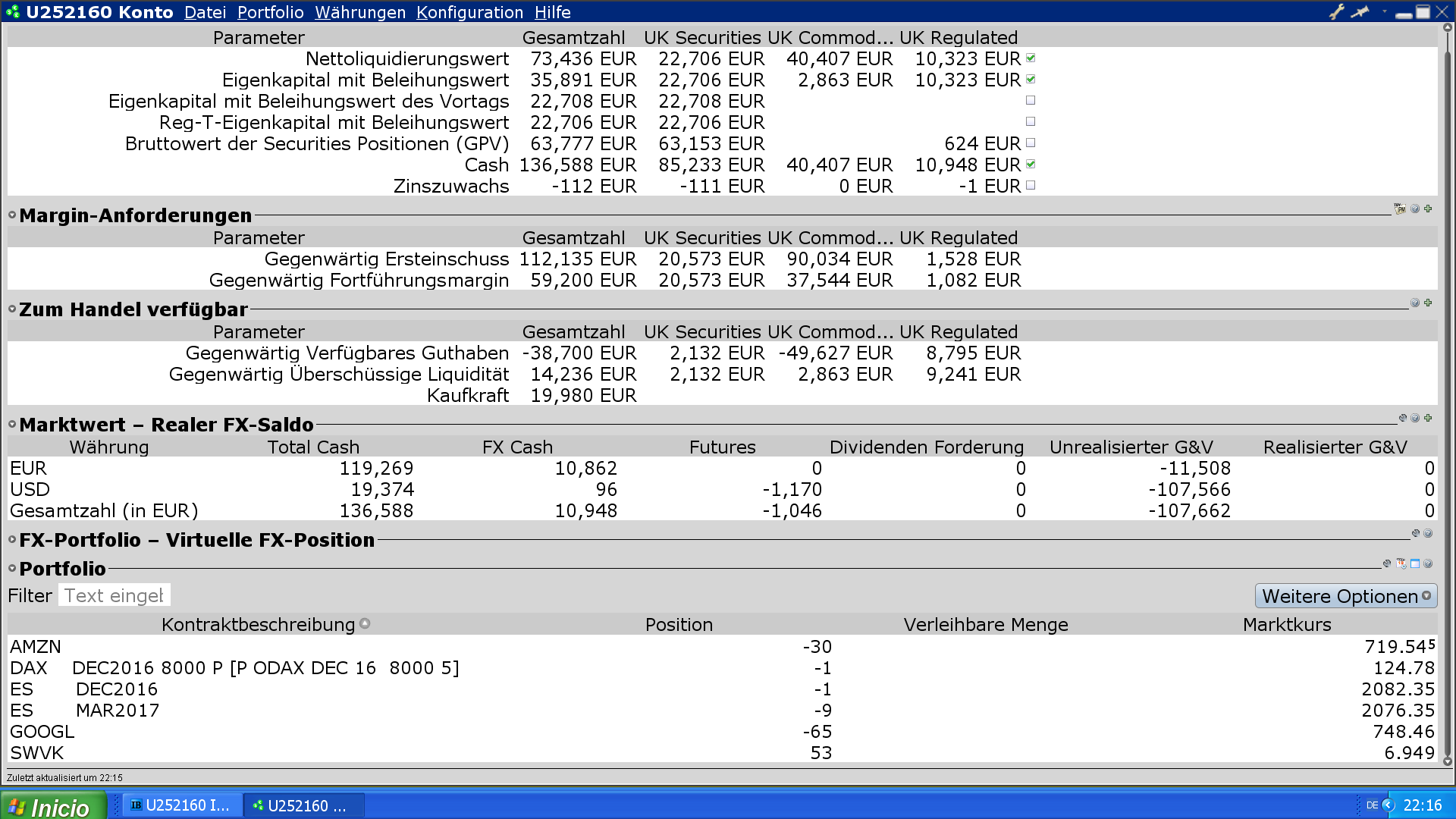
Task: Click refresh icon in Marktwert section header
Action: [1403, 418]
